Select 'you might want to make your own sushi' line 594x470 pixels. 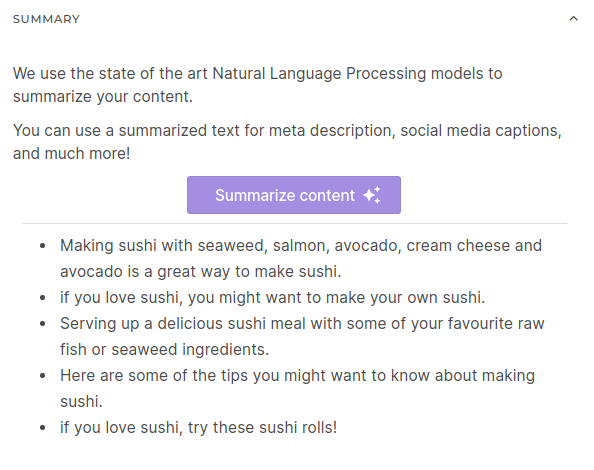coord(272,298)
